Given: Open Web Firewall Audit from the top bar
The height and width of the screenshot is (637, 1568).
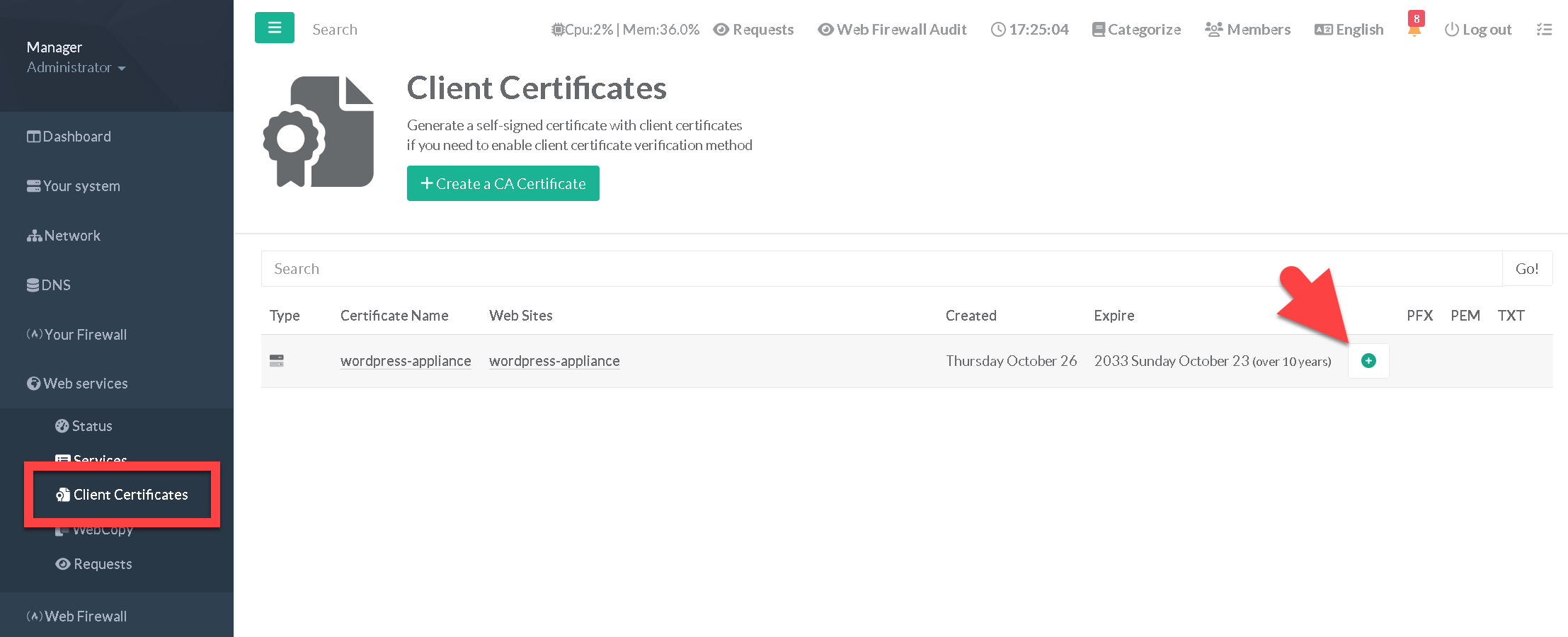Looking at the screenshot, I should tap(892, 30).
